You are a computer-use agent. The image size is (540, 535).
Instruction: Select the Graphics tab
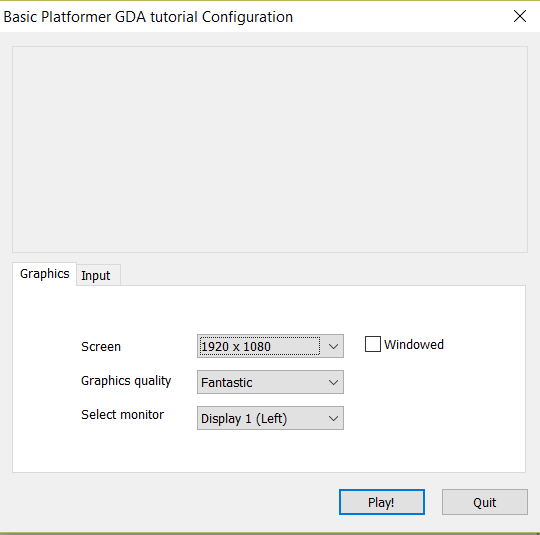click(x=44, y=274)
